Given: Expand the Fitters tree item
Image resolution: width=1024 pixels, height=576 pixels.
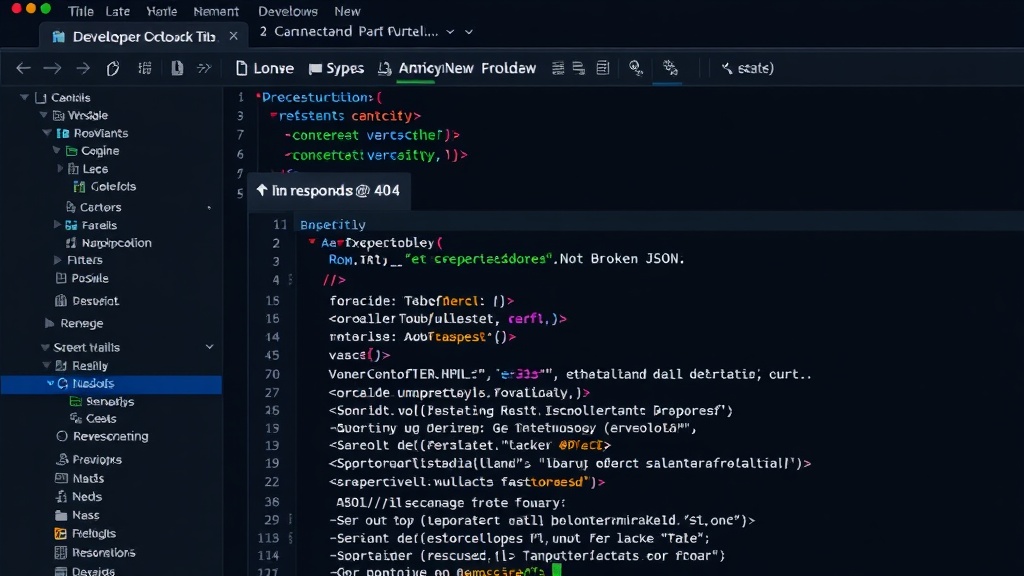Looking at the screenshot, I should 57,260.
